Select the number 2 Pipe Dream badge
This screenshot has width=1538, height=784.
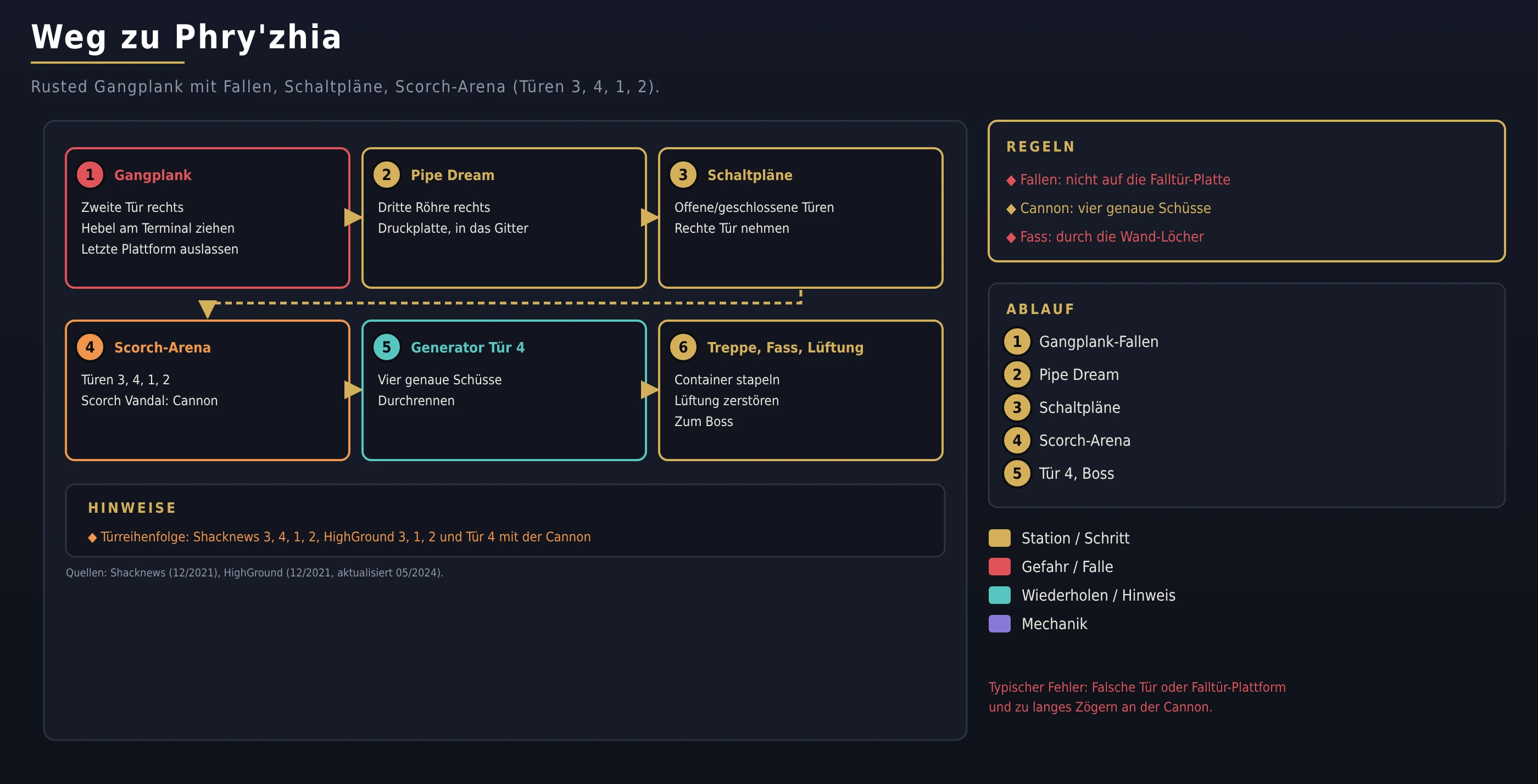coord(386,175)
